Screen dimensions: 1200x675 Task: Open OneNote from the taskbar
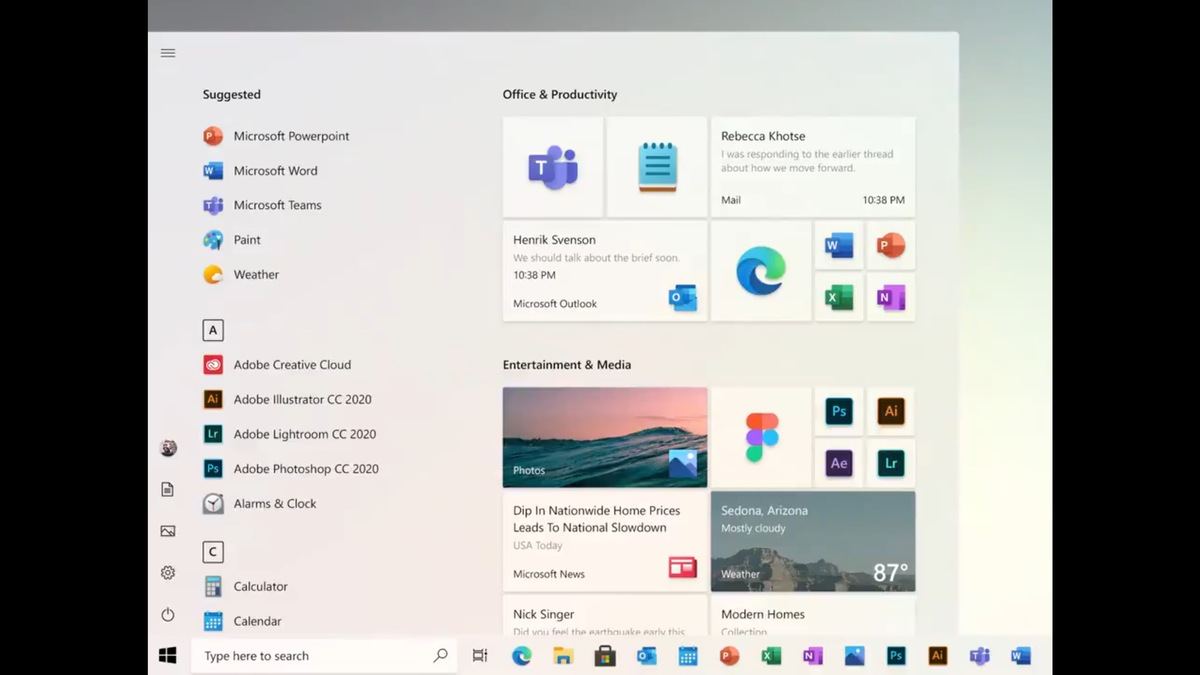pyautogui.click(x=812, y=656)
